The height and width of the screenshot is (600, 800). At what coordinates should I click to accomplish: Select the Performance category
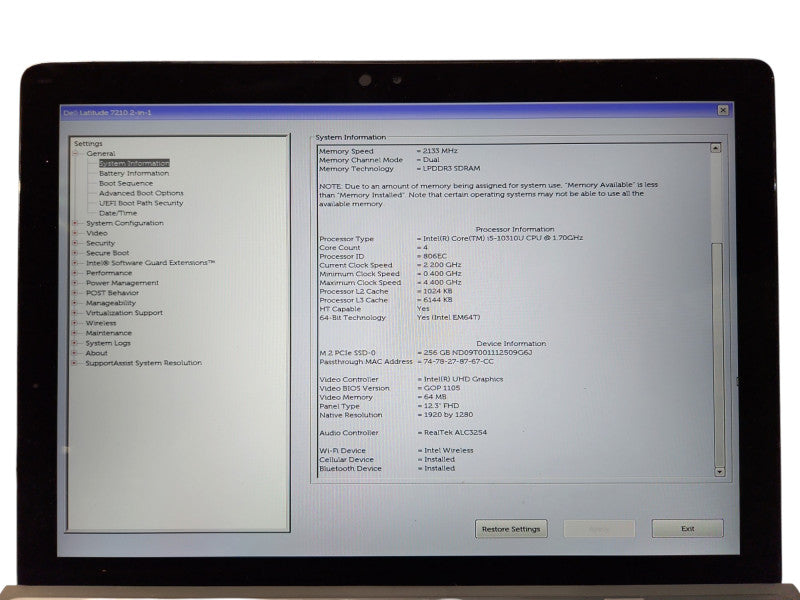pyautogui.click(x=109, y=273)
